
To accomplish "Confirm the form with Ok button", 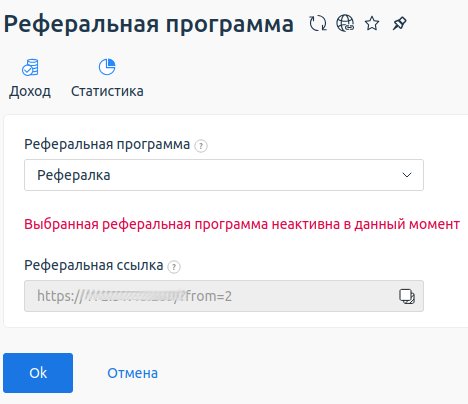I will 38,373.
